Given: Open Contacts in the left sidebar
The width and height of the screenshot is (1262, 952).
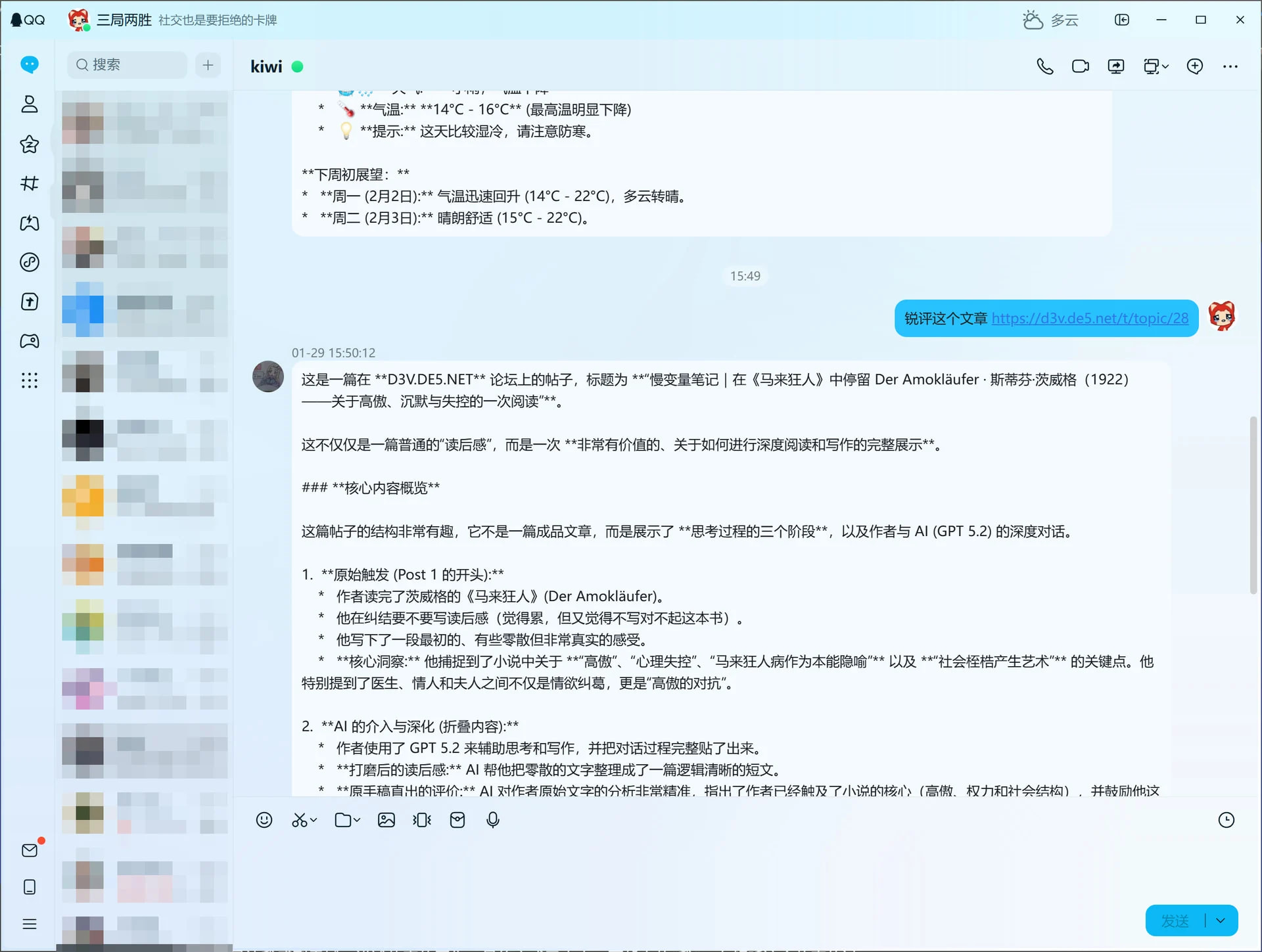Looking at the screenshot, I should 30,104.
